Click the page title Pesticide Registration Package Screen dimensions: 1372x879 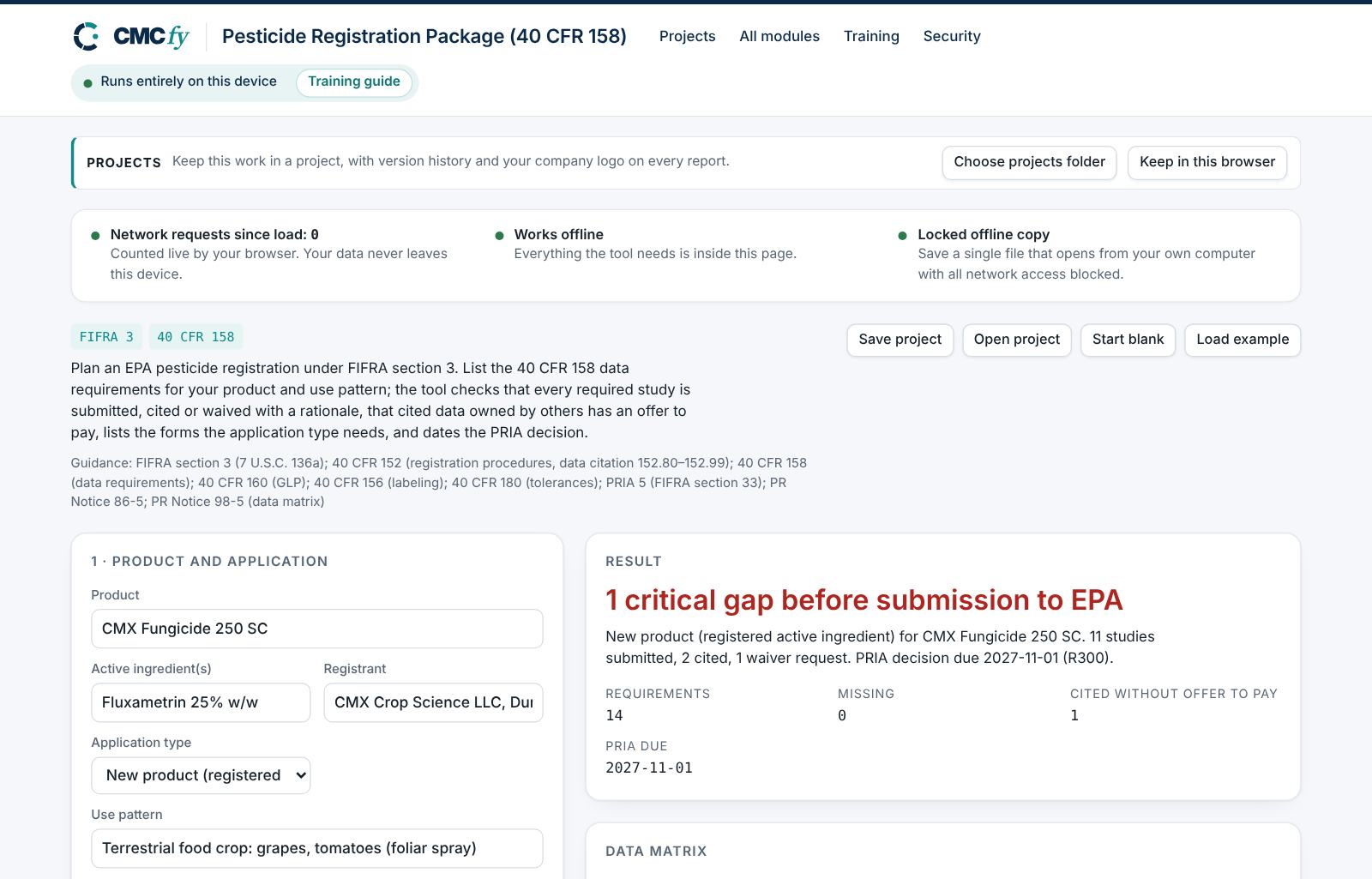pyautogui.click(x=424, y=36)
